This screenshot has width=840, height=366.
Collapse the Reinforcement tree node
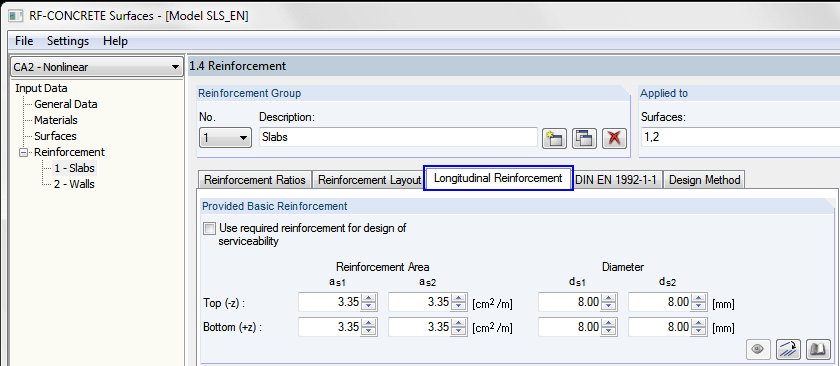click(22, 152)
